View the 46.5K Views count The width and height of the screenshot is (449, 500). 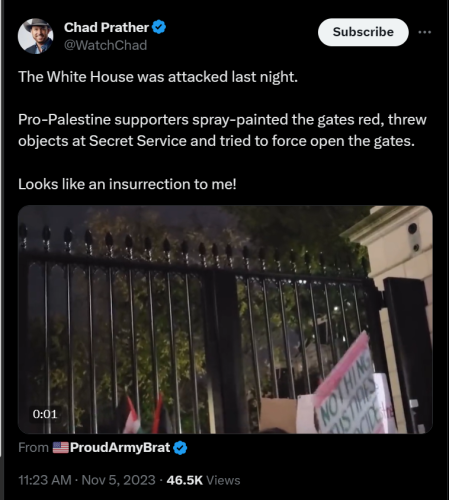tap(203, 480)
